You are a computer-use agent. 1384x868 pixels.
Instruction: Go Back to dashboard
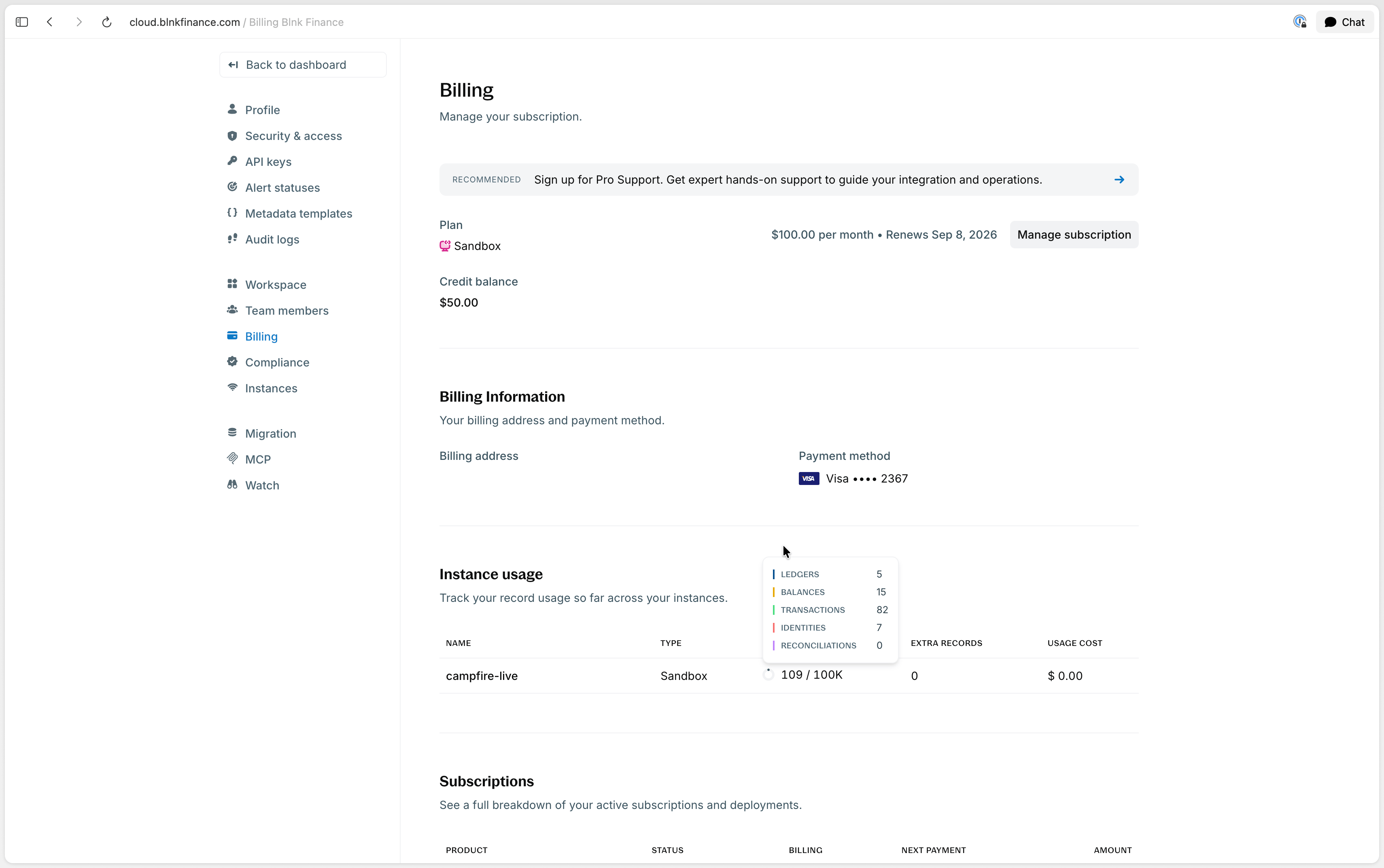(303, 65)
